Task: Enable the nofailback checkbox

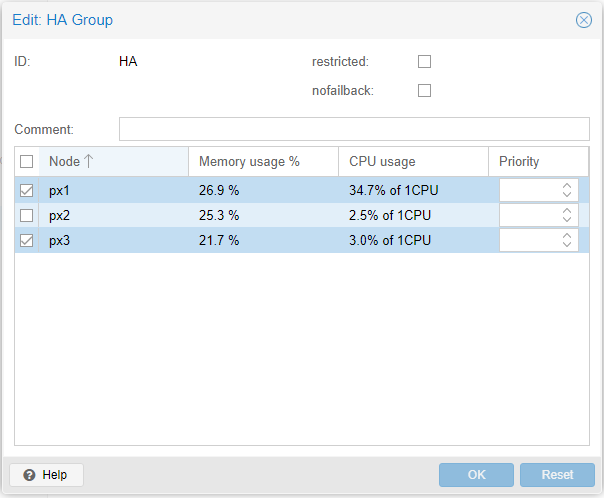Action: 424,91
